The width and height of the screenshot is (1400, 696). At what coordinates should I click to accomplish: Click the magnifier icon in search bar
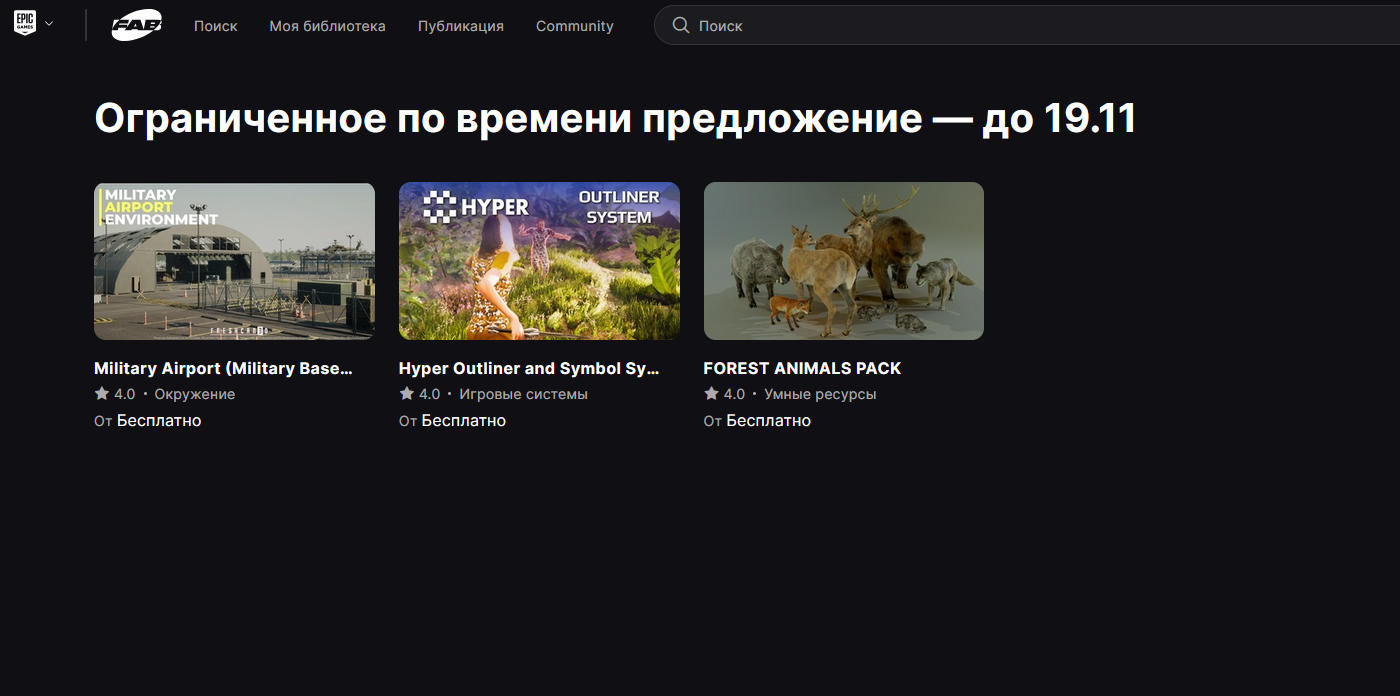[x=681, y=25]
